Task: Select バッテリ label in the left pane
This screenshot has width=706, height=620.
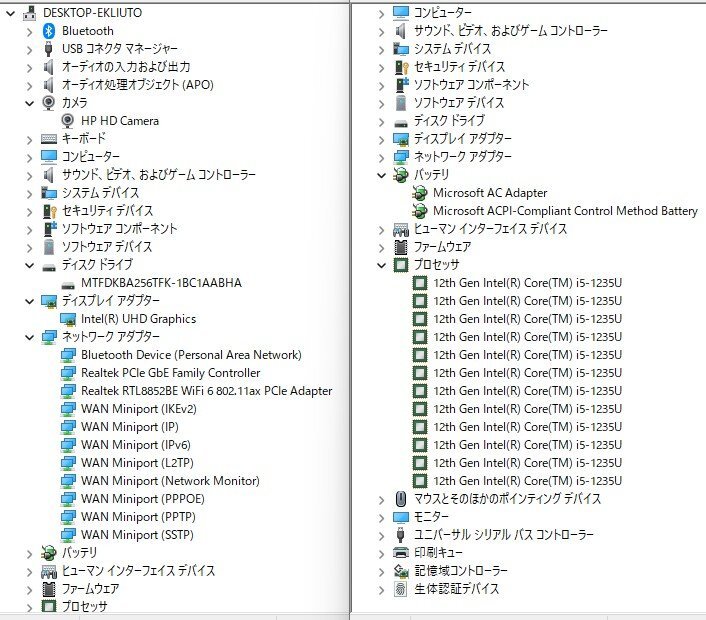Action: tap(79, 552)
